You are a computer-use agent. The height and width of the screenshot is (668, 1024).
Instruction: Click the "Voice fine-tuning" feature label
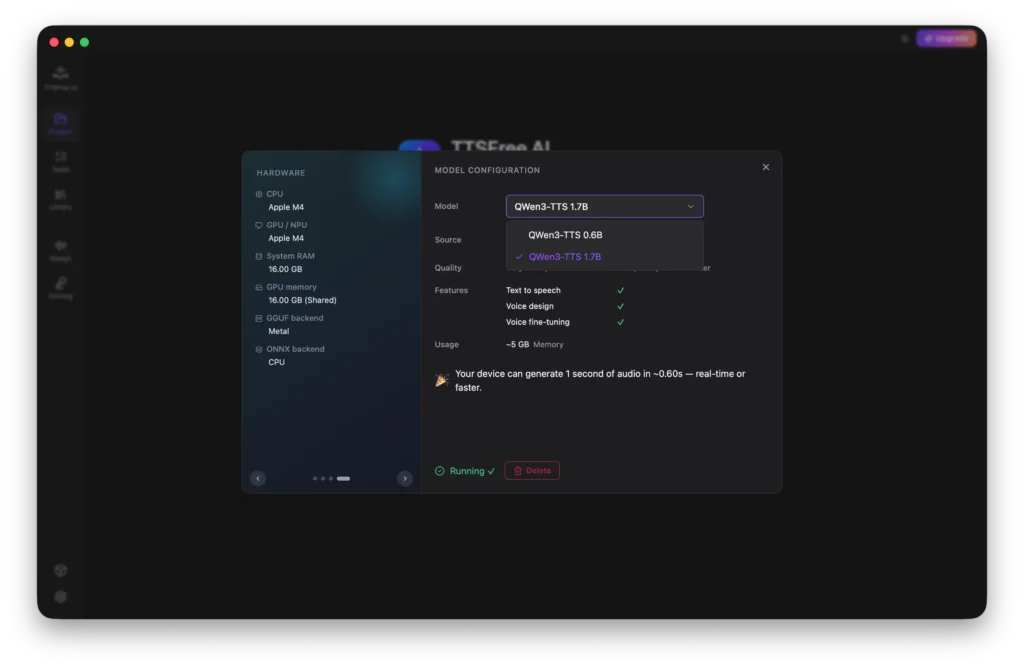tap(537, 322)
